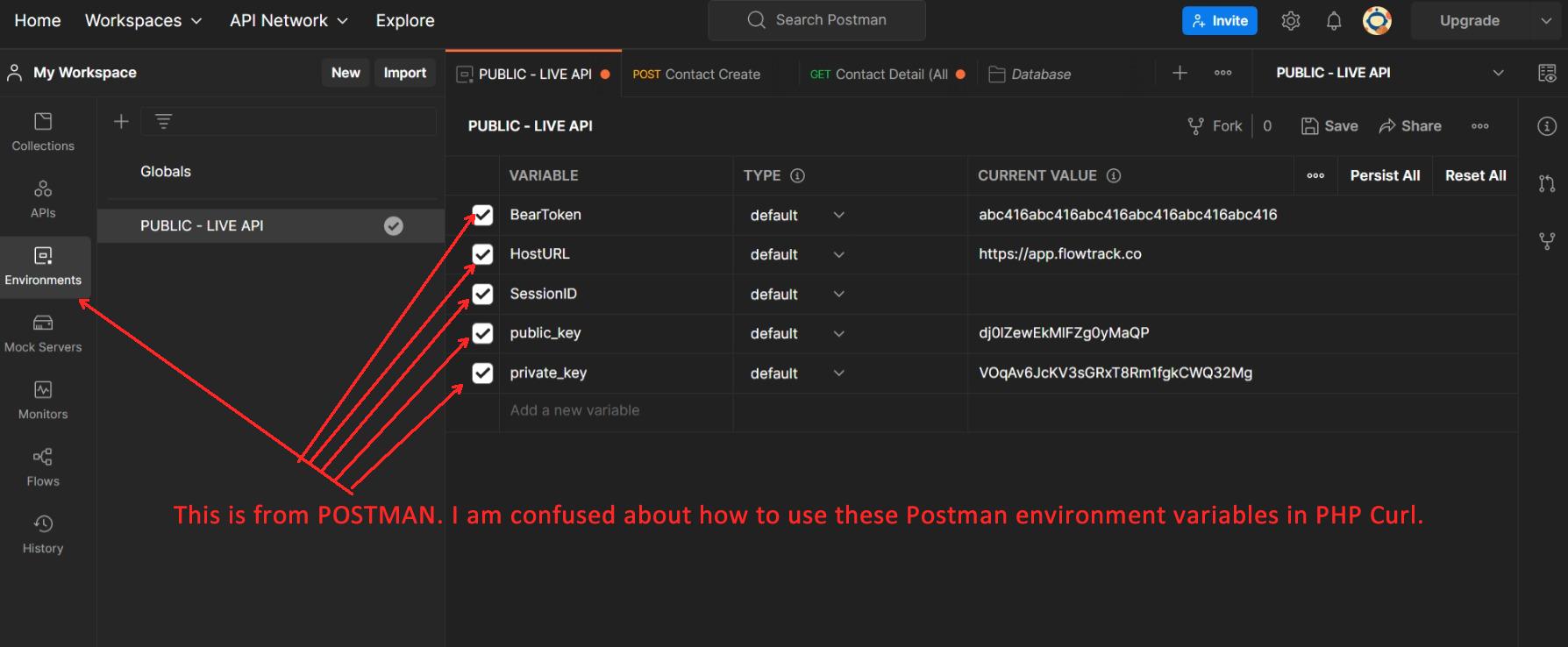
Task: Open the History sidebar panel
Action: [x=43, y=535]
